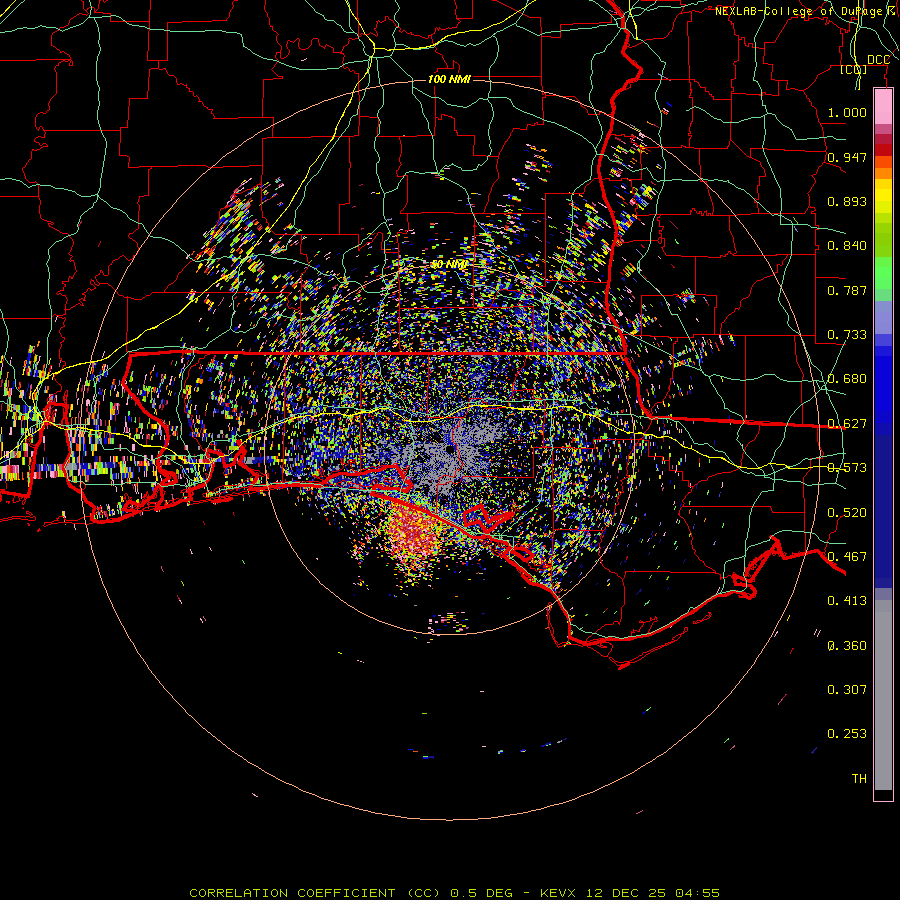Click the 0.787 scale value
Screen dimensions: 900x900
tap(847, 290)
